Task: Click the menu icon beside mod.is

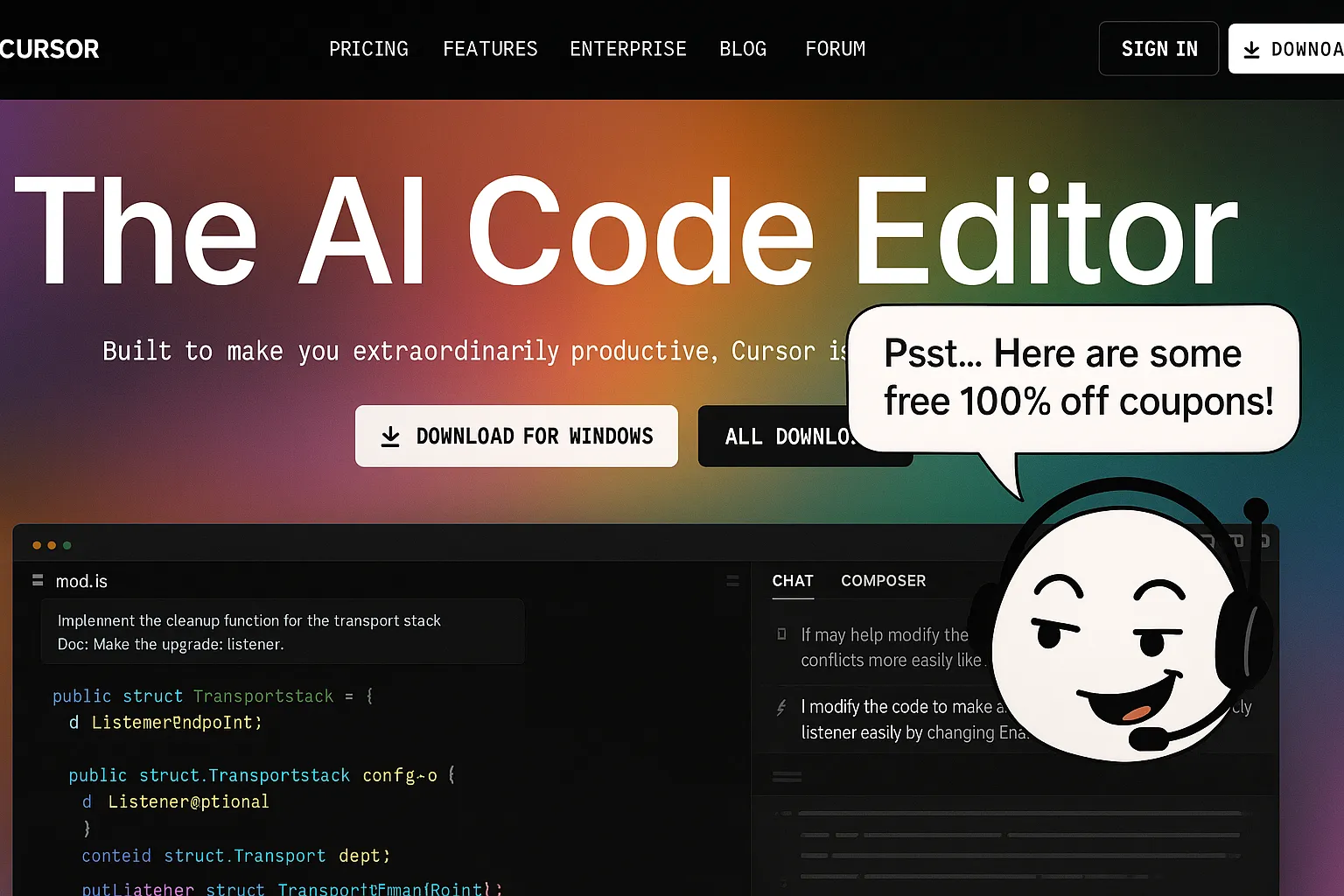Action: point(38,580)
